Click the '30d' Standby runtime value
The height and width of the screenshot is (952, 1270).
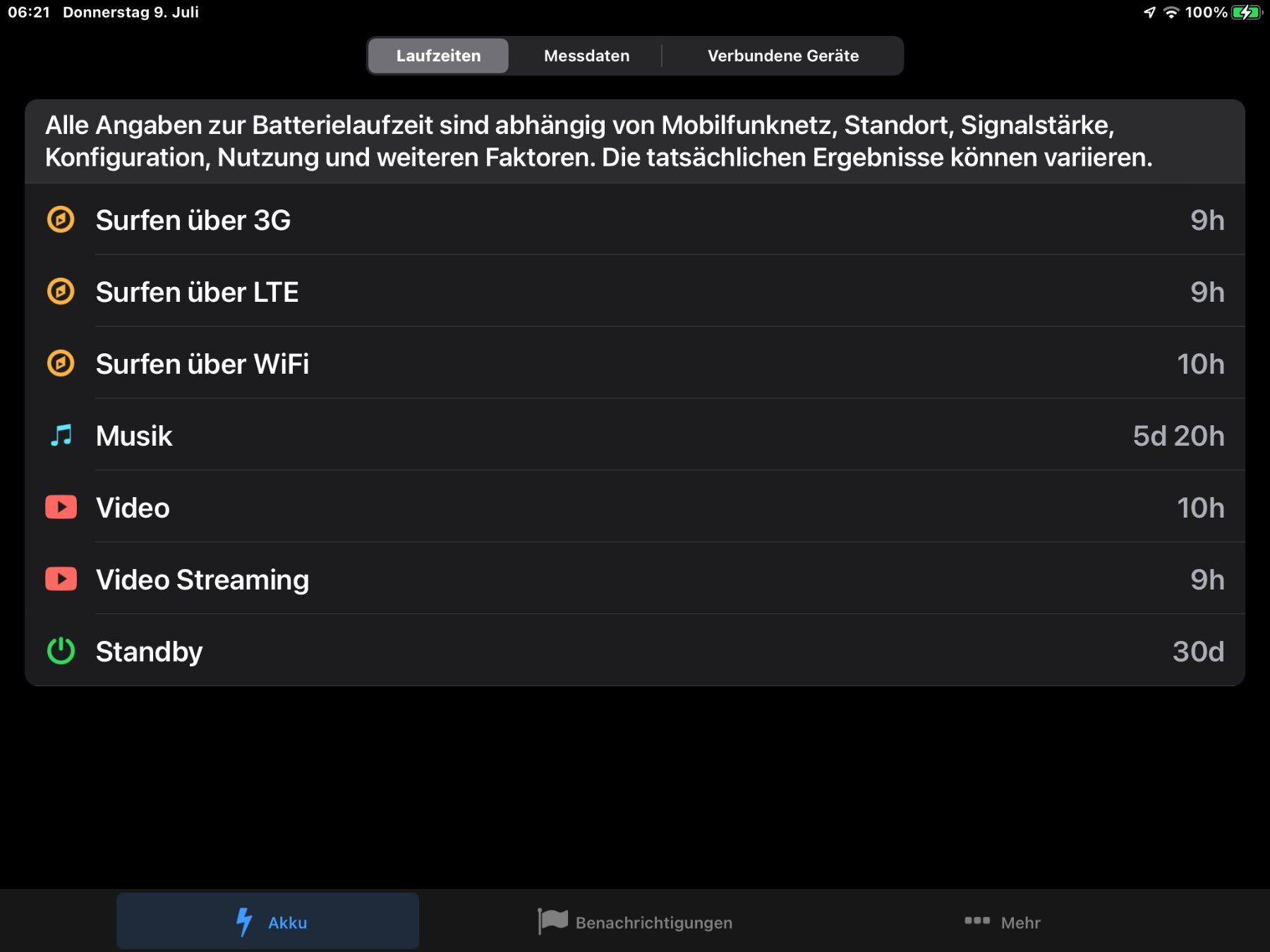point(1198,652)
